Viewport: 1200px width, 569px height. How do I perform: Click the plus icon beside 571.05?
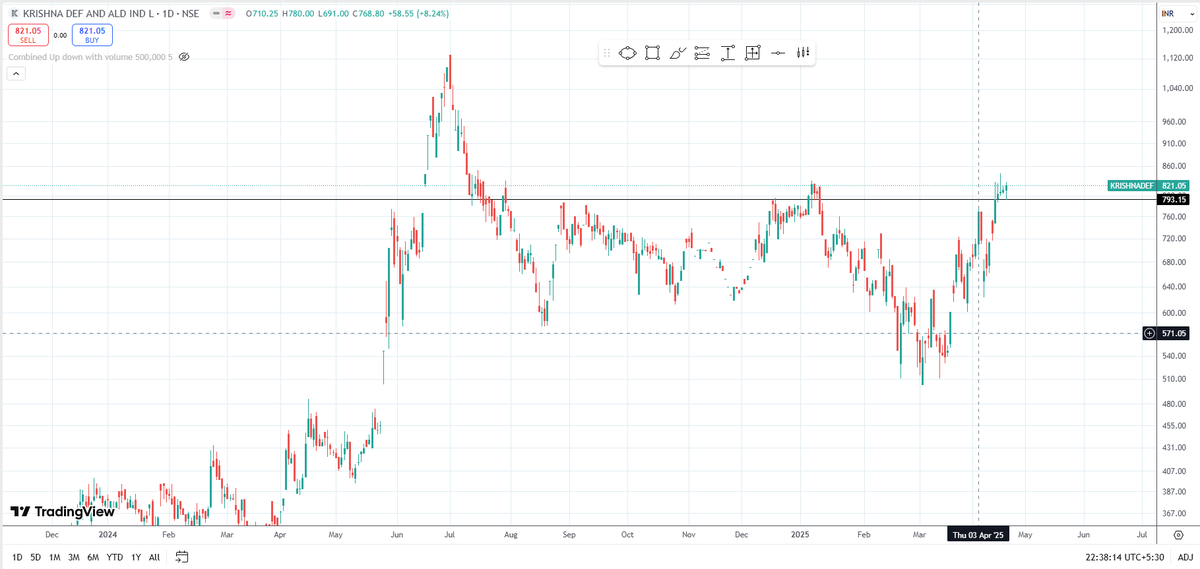[1150, 333]
